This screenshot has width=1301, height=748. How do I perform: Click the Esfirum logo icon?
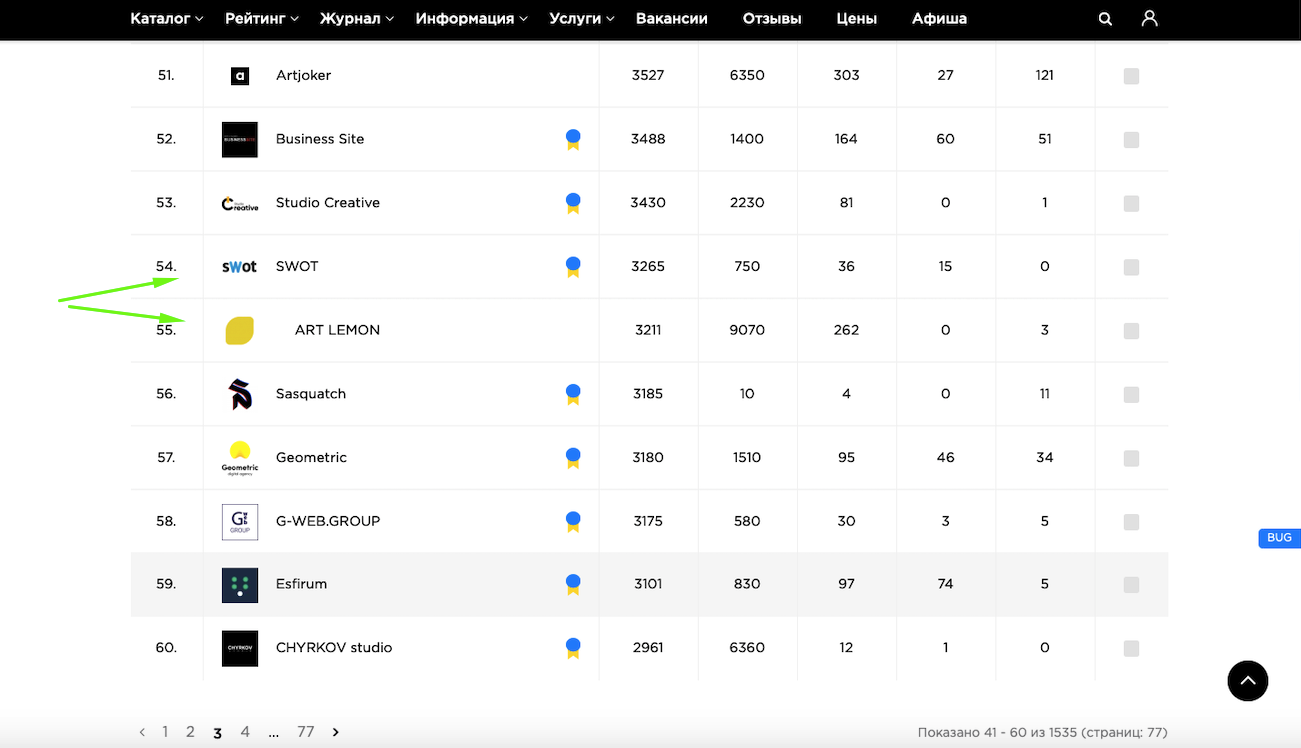tap(240, 585)
